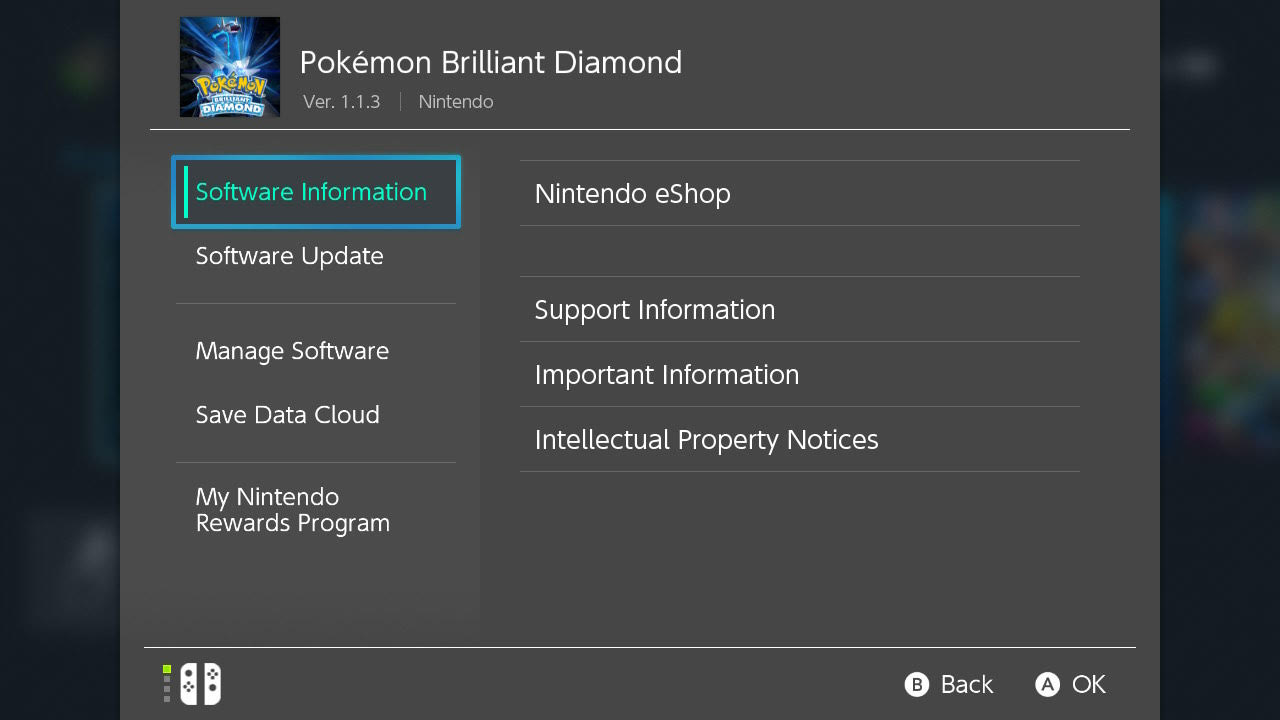Open the Nintendo eShop entry

pyautogui.click(x=800, y=193)
